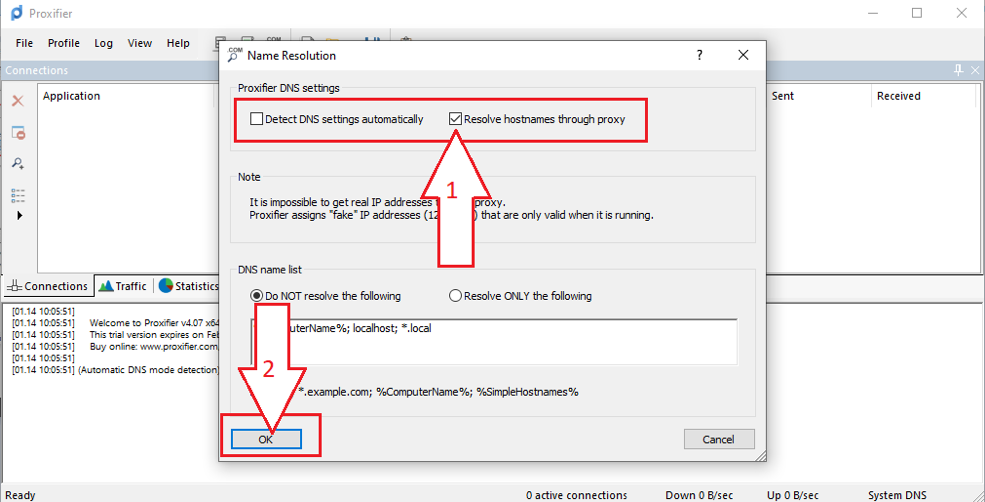Open the View menu
Image resolution: width=985 pixels, height=502 pixels.
(x=139, y=43)
